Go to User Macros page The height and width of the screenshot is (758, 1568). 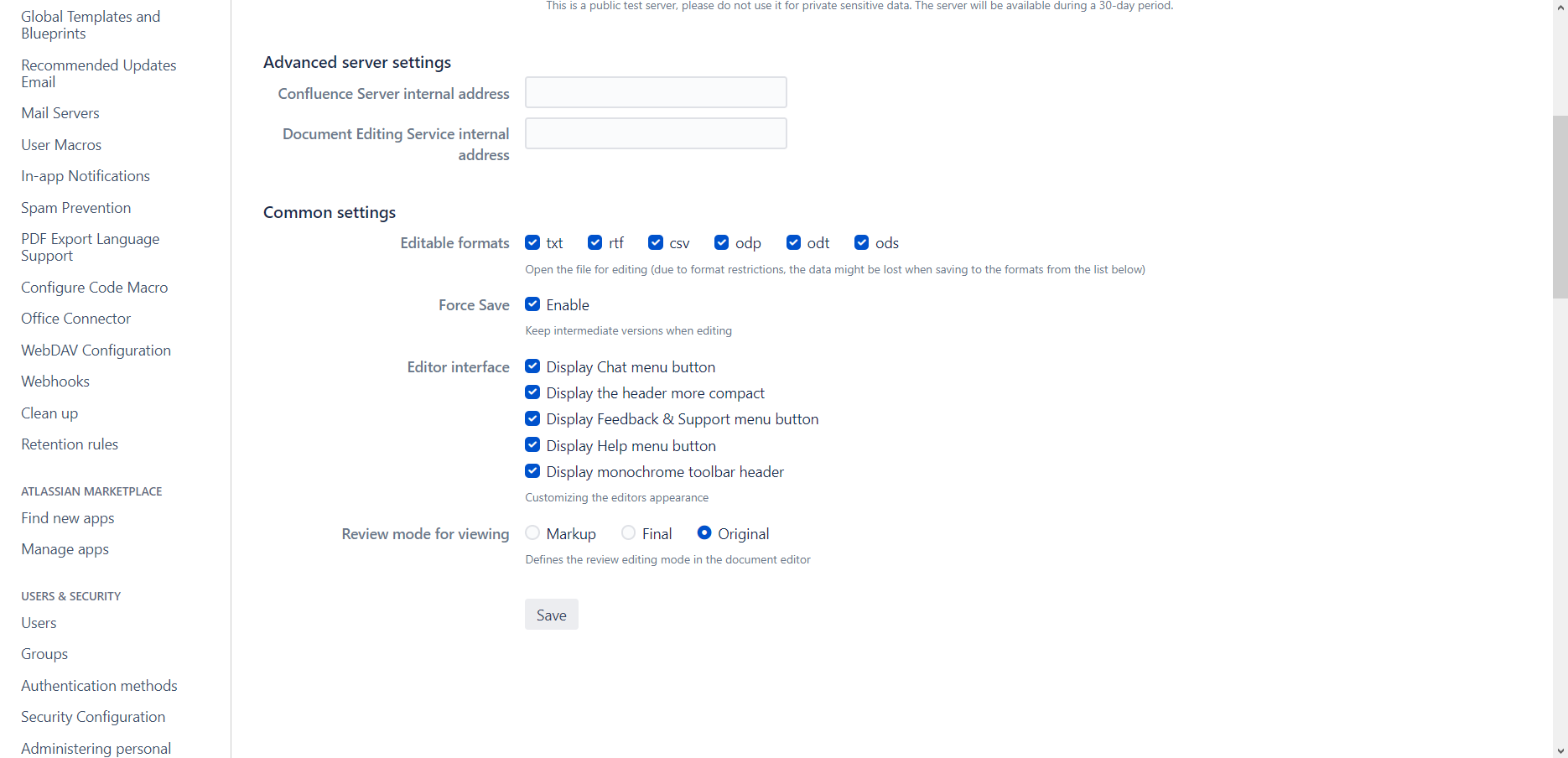61,145
